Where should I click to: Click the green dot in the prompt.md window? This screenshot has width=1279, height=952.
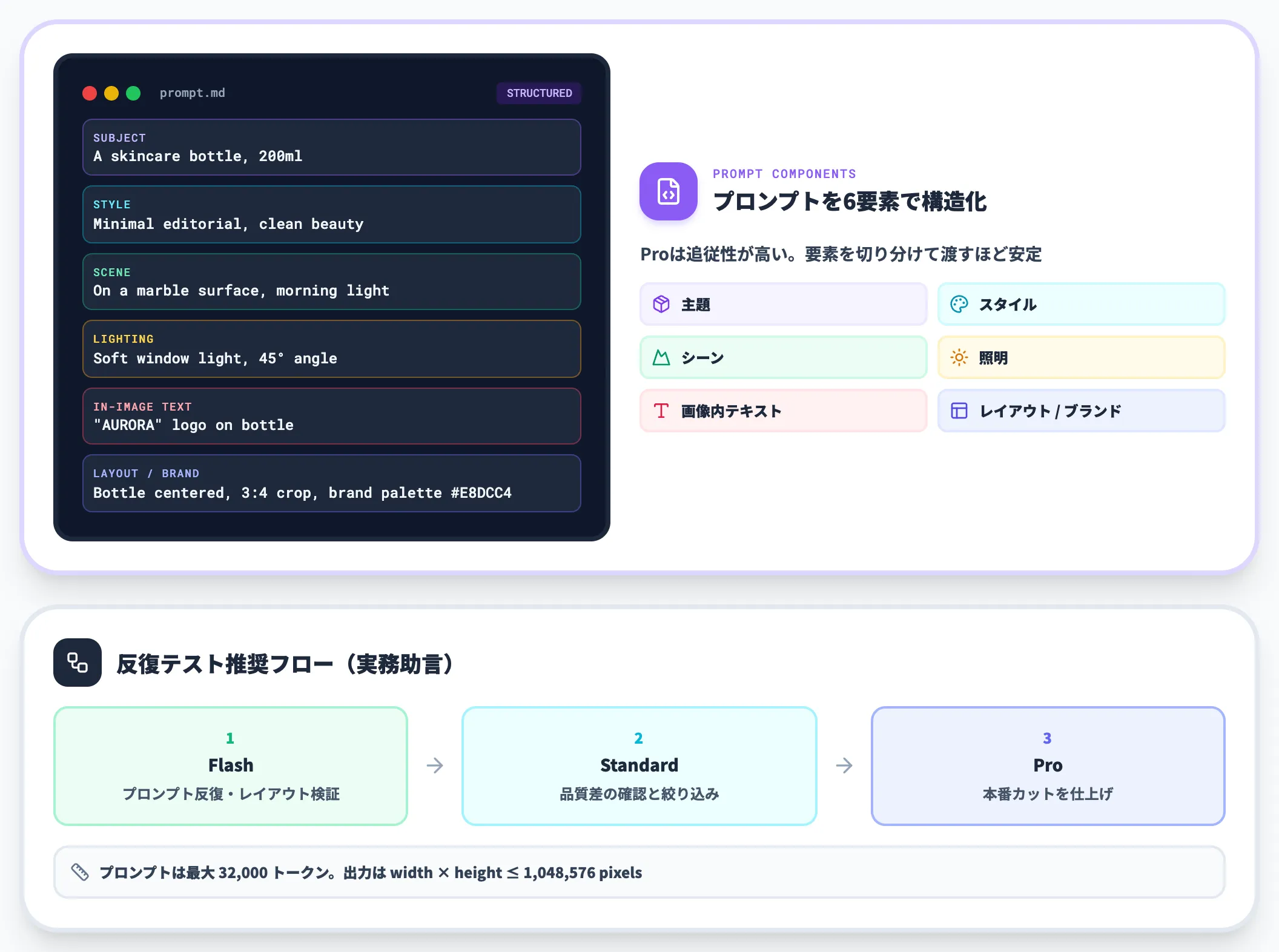coord(133,93)
